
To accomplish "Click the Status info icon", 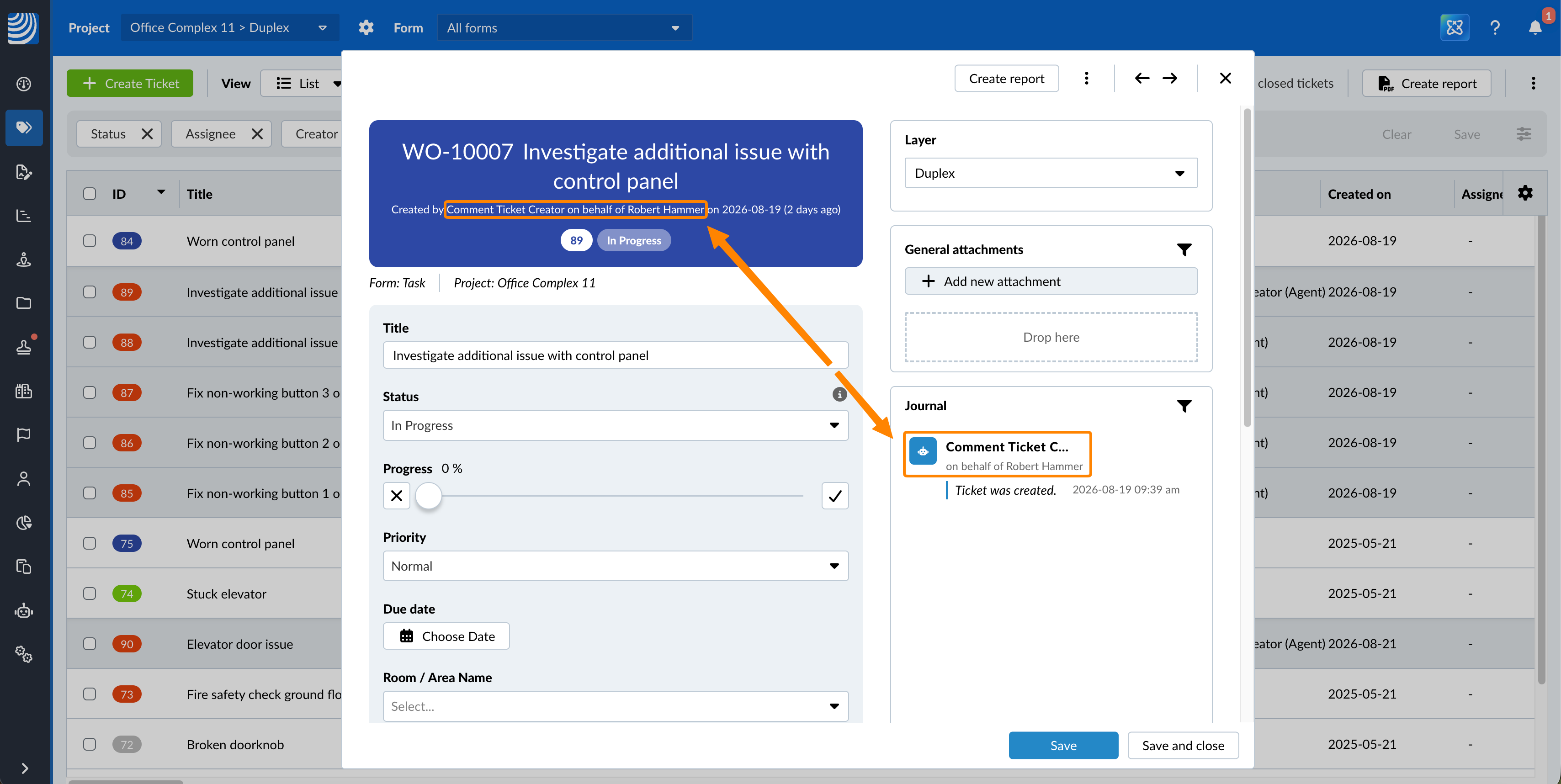I will point(839,394).
